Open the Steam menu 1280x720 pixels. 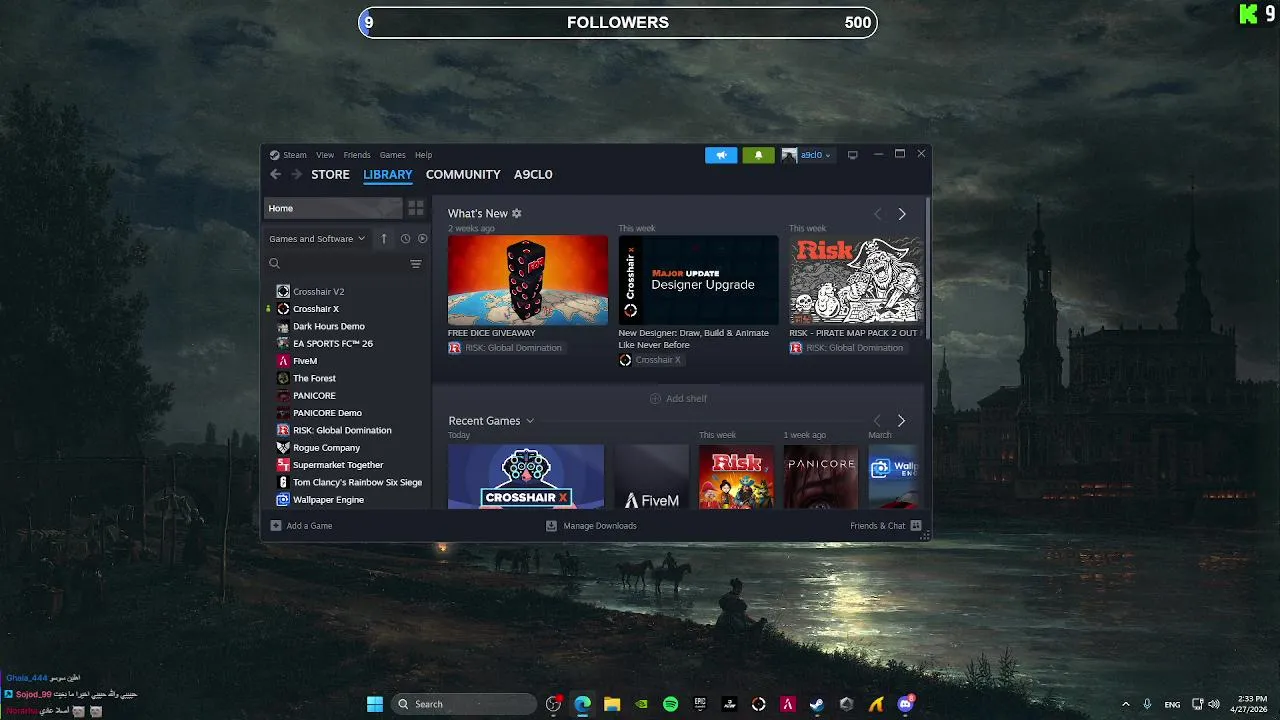click(295, 155)
